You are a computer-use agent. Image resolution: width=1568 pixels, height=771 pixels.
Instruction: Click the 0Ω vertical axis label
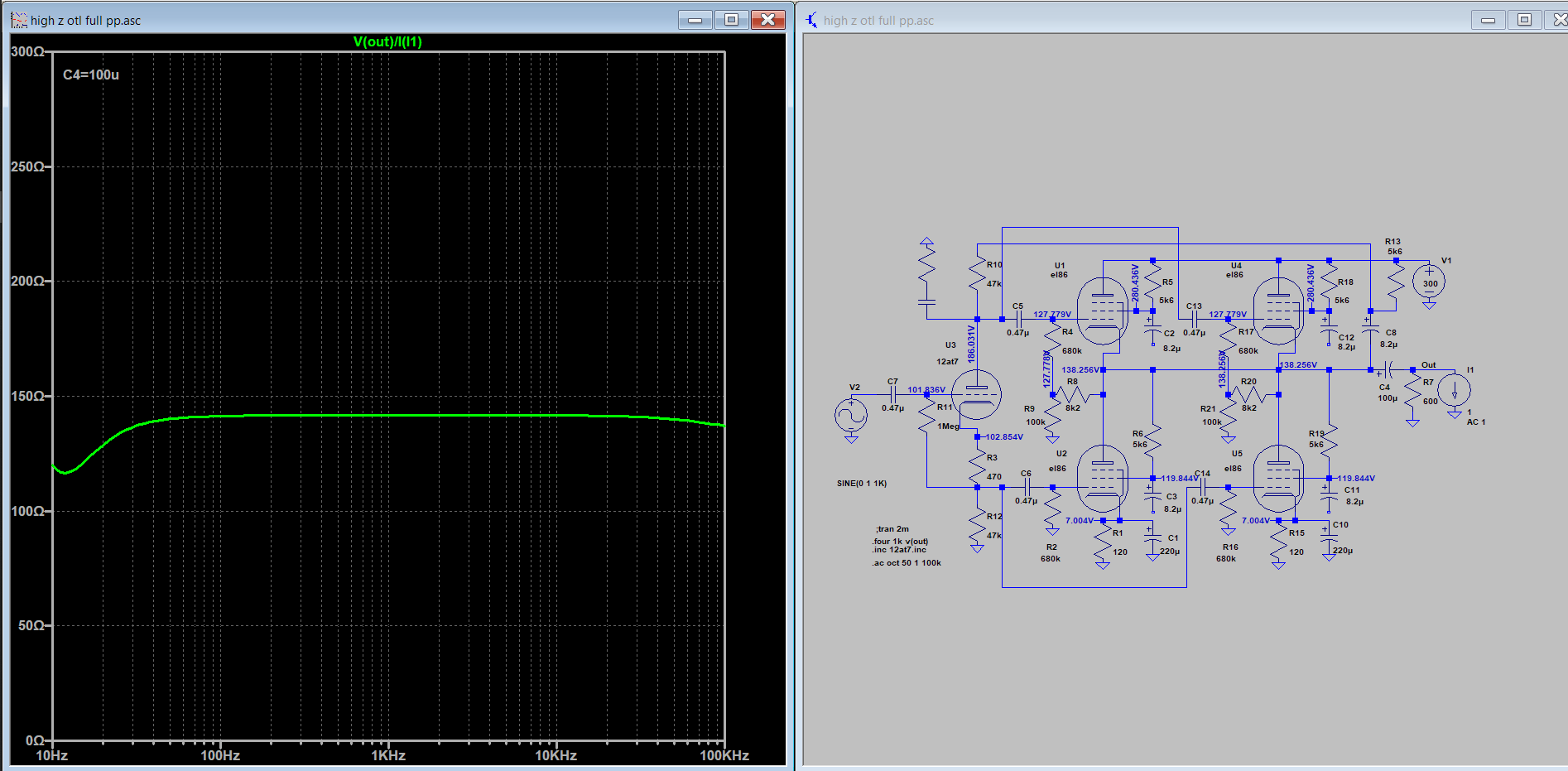tap(35, 740)
